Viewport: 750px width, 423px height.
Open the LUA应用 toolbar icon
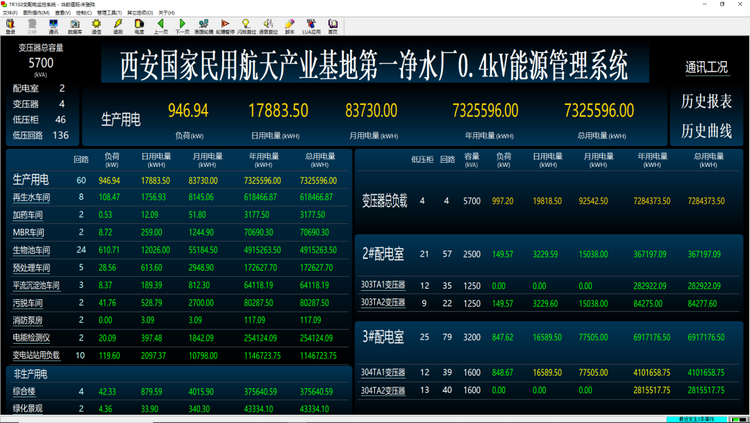311,26
